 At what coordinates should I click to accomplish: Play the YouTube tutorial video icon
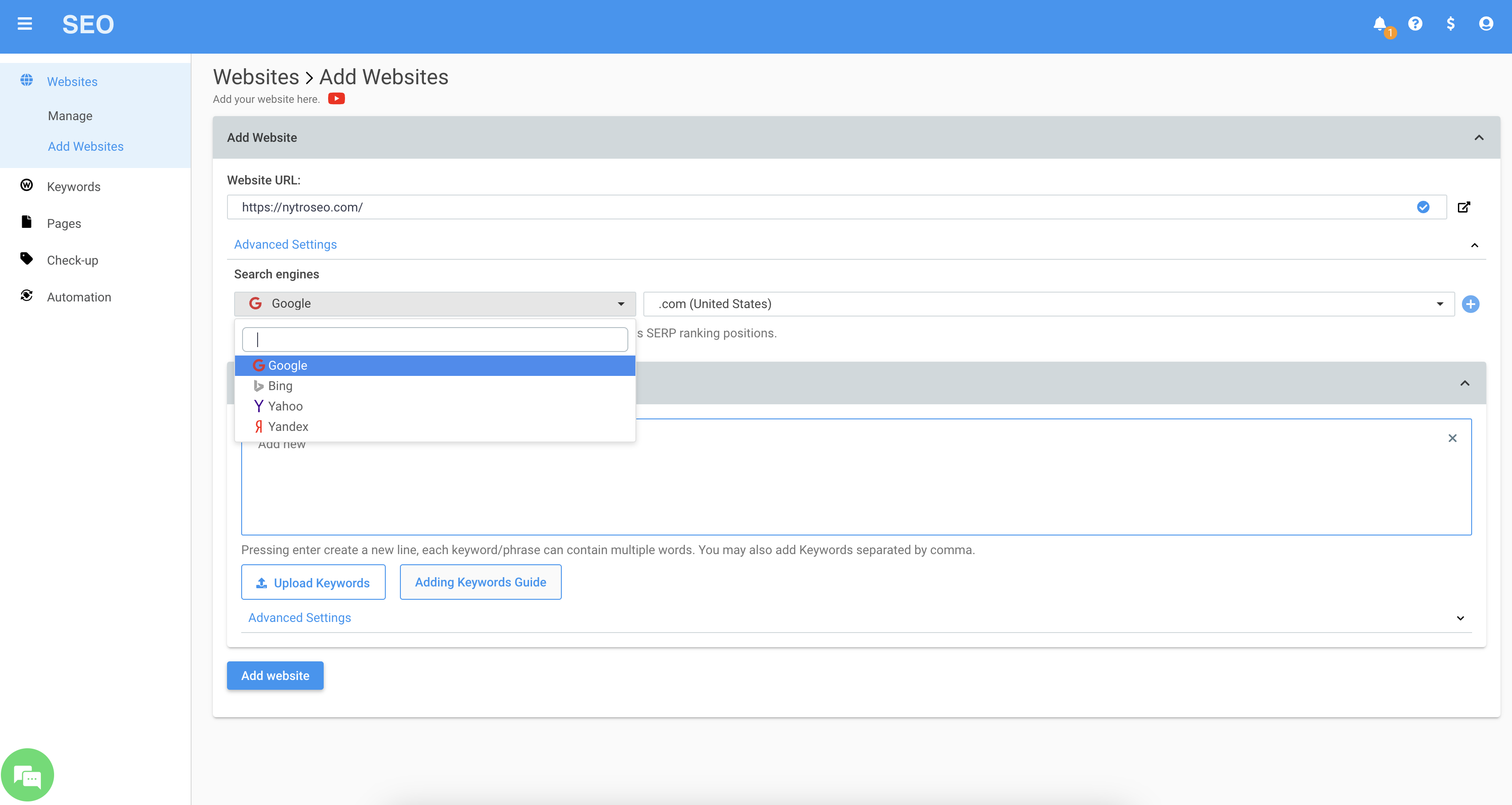(337, 98)
